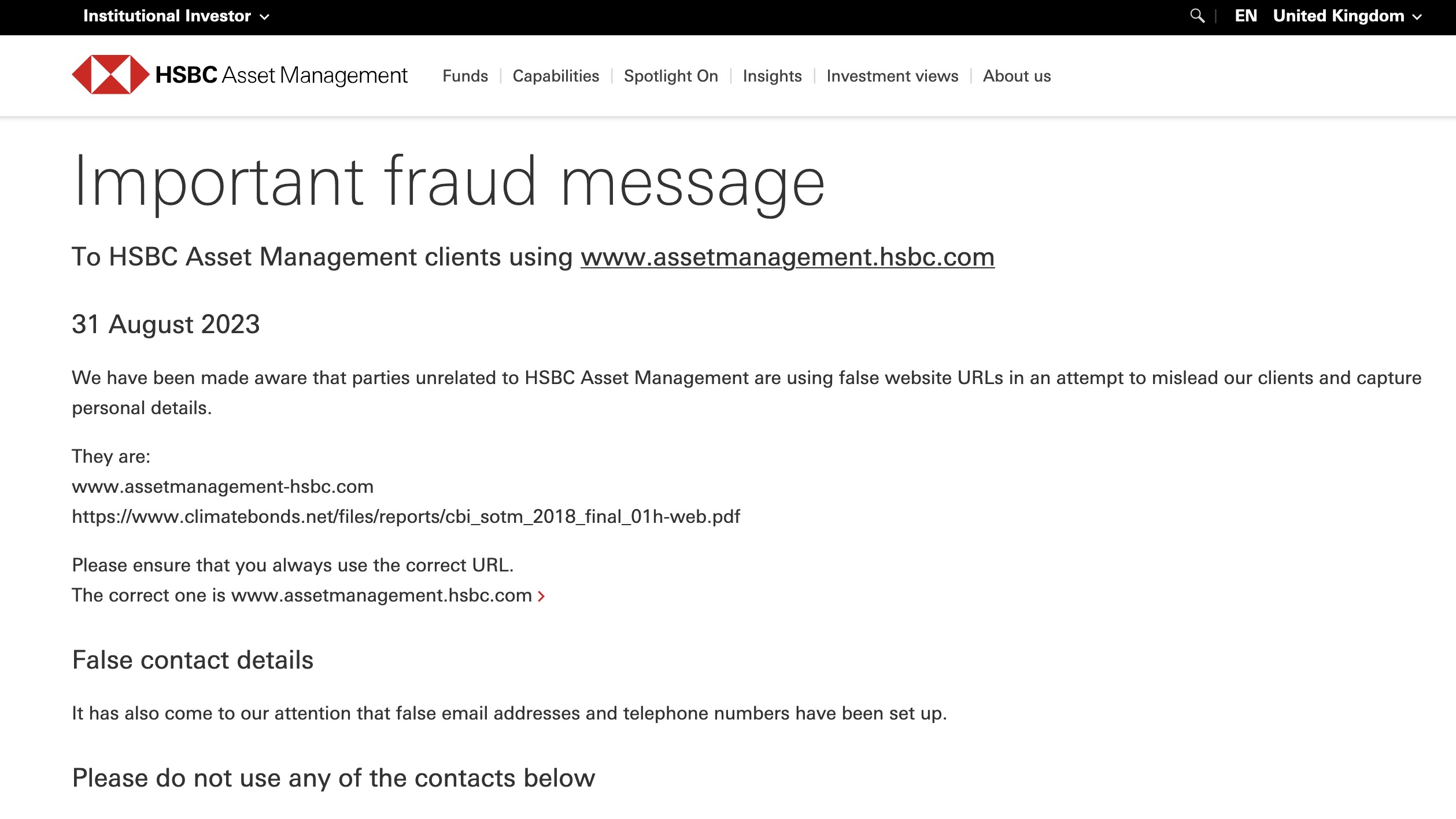Open the About us menu
Image resolution: width=1456 pixels, height=819 pixels.
coord(1017,76)
